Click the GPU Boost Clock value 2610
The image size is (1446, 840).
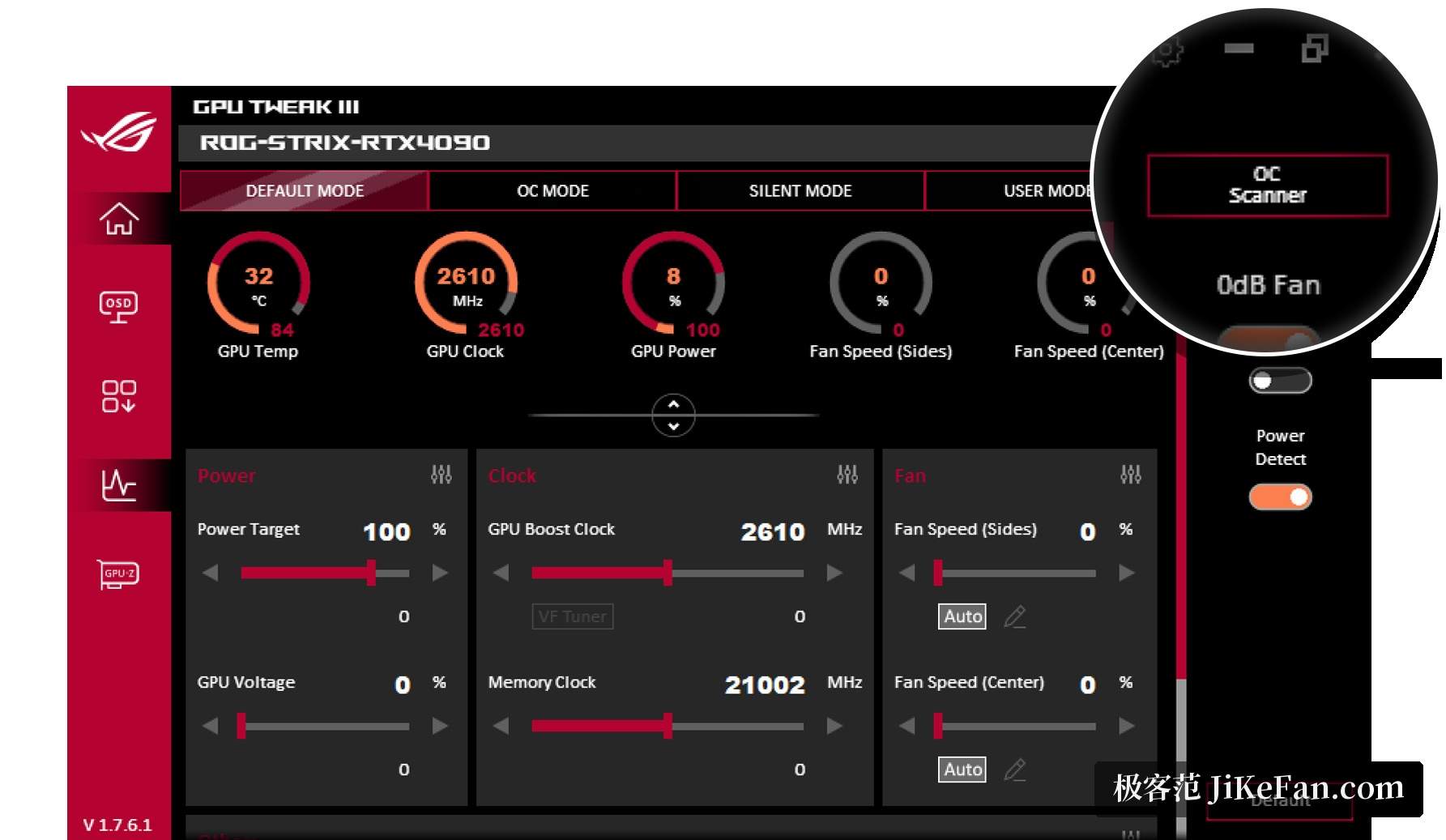(773, 531)
